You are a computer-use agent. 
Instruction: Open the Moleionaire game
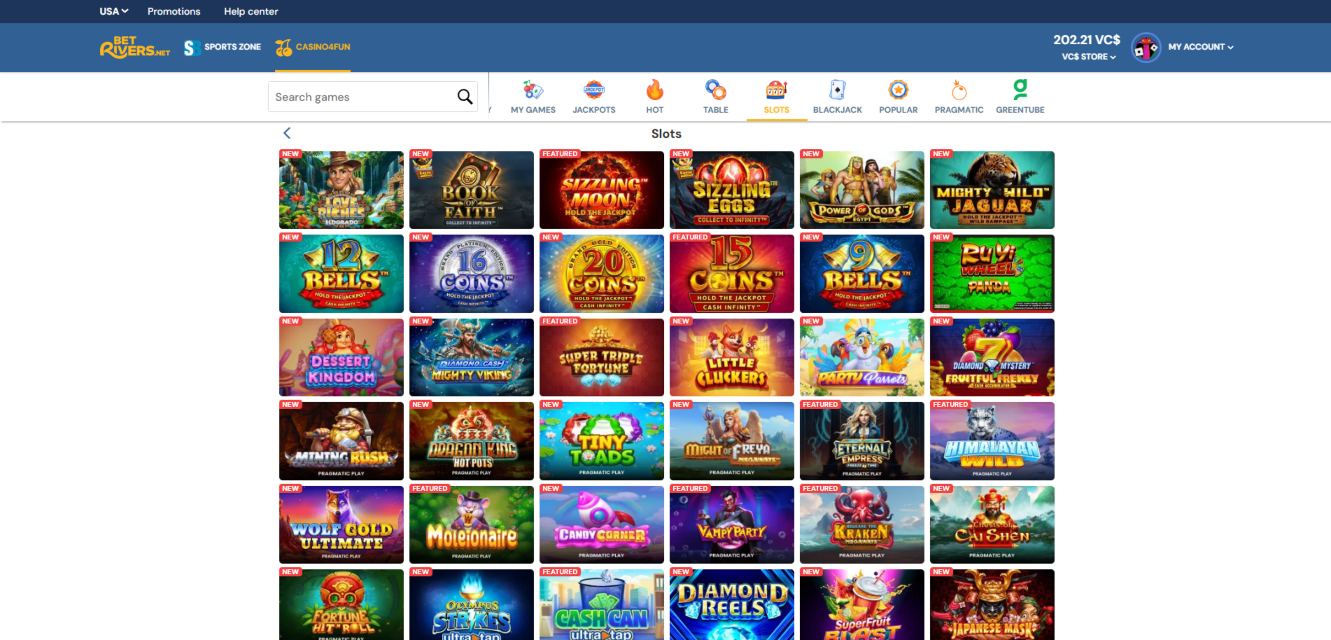click(x=472, y=525)
